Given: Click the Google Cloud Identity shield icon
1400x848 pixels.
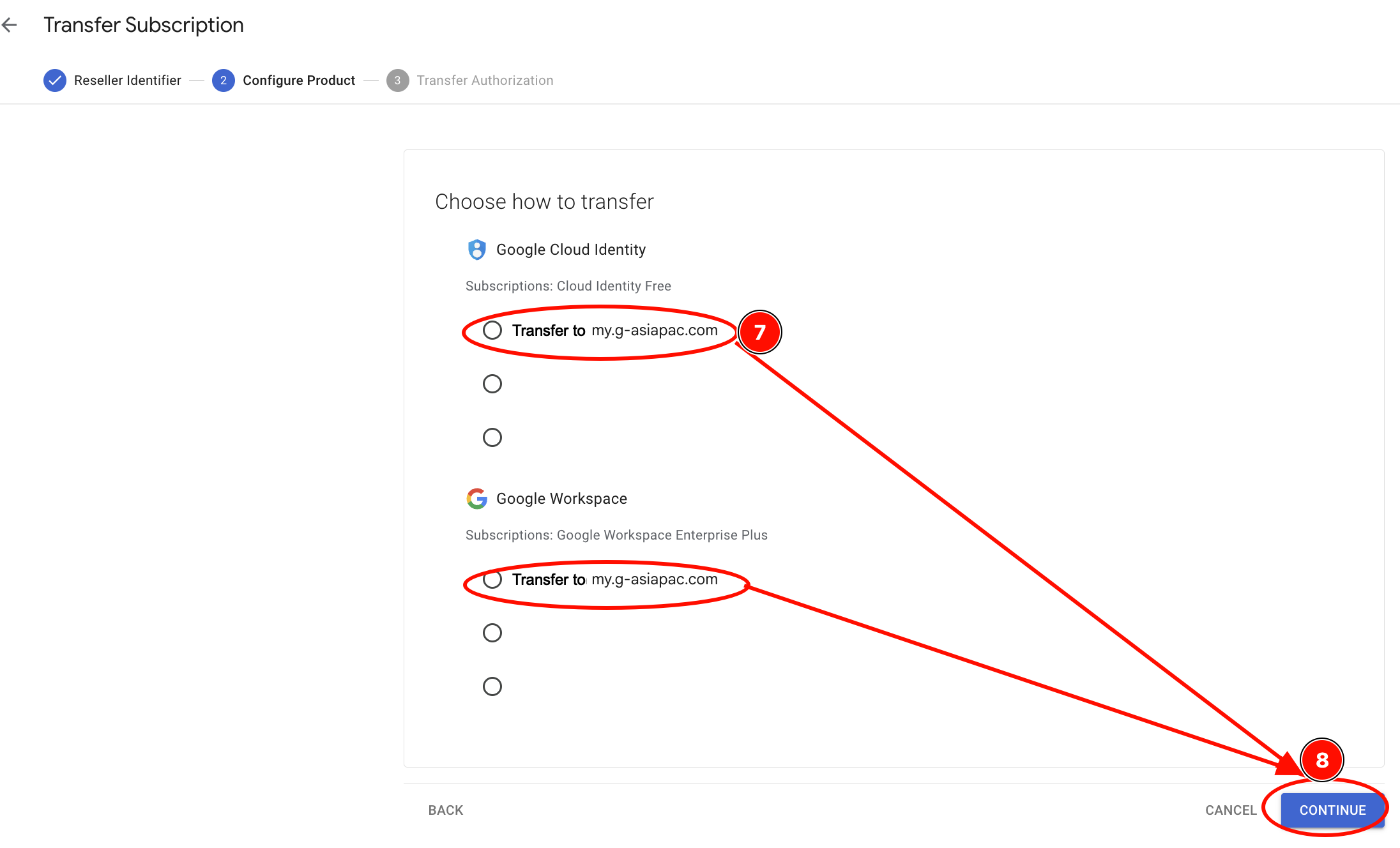Looking at the screenshot, I should click(476, 250).
